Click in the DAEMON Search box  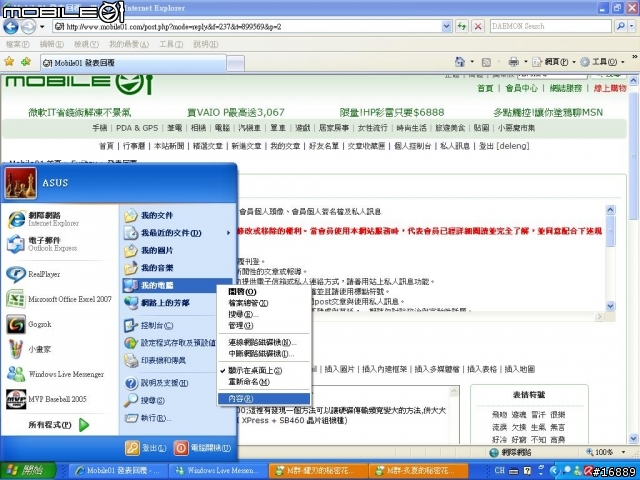(x=551, y=27)
